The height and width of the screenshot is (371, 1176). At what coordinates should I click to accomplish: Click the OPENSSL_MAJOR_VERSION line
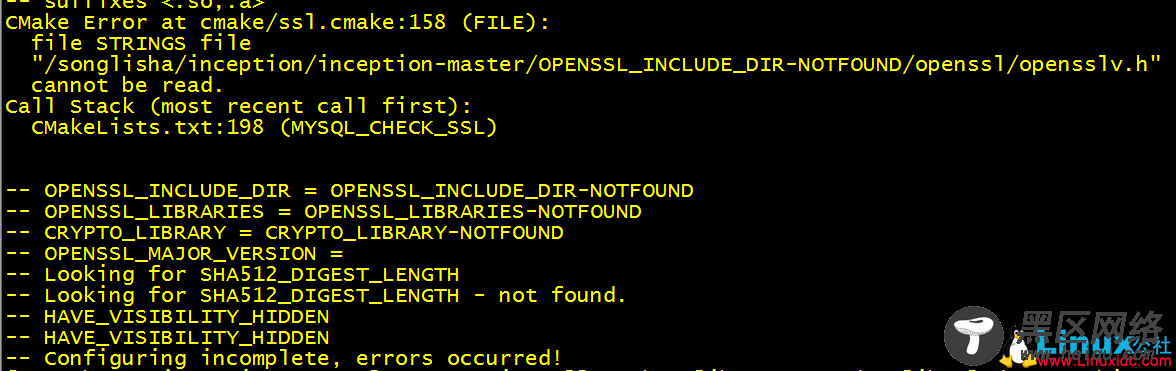(x=174, y=253)
